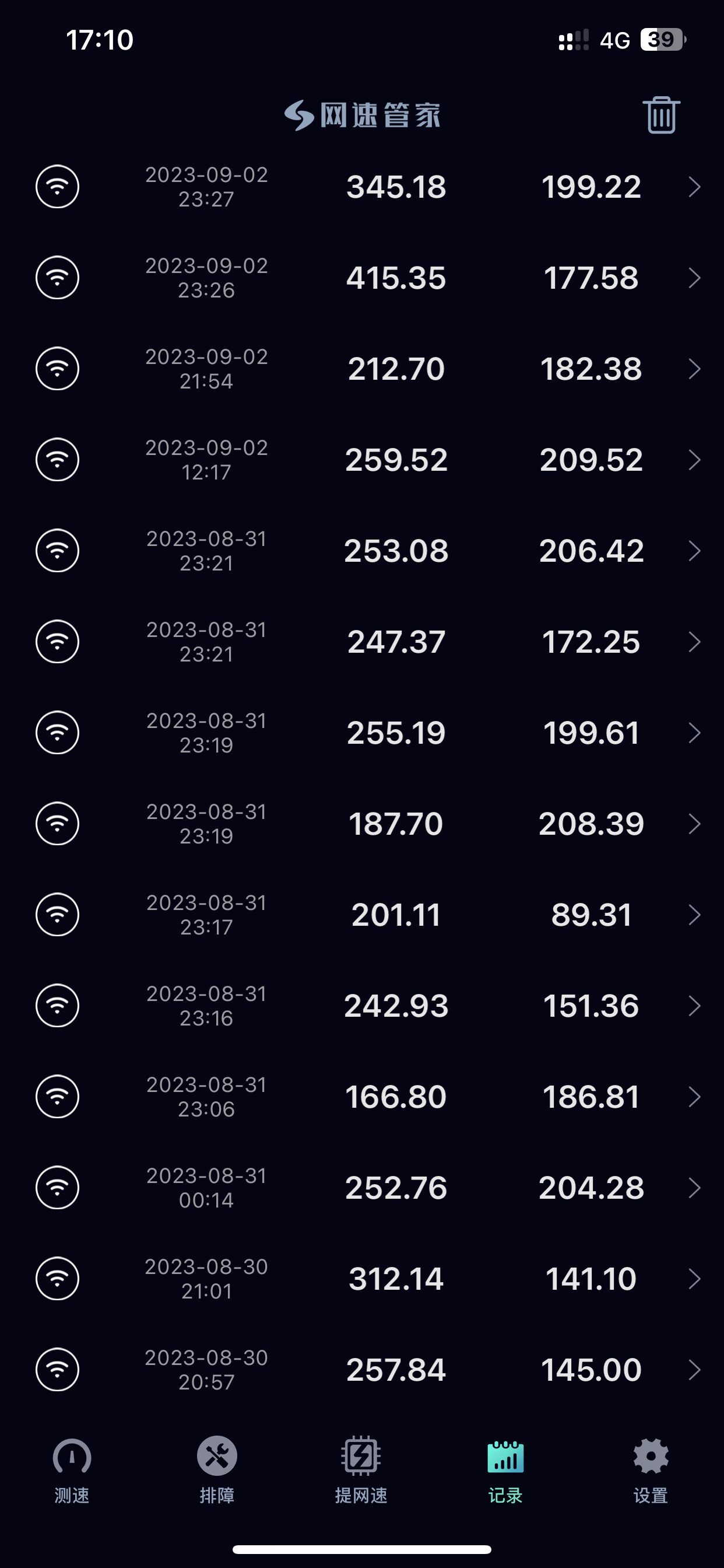
Task: Expand the 259.52 record chevron
Action: coord(694,460)
